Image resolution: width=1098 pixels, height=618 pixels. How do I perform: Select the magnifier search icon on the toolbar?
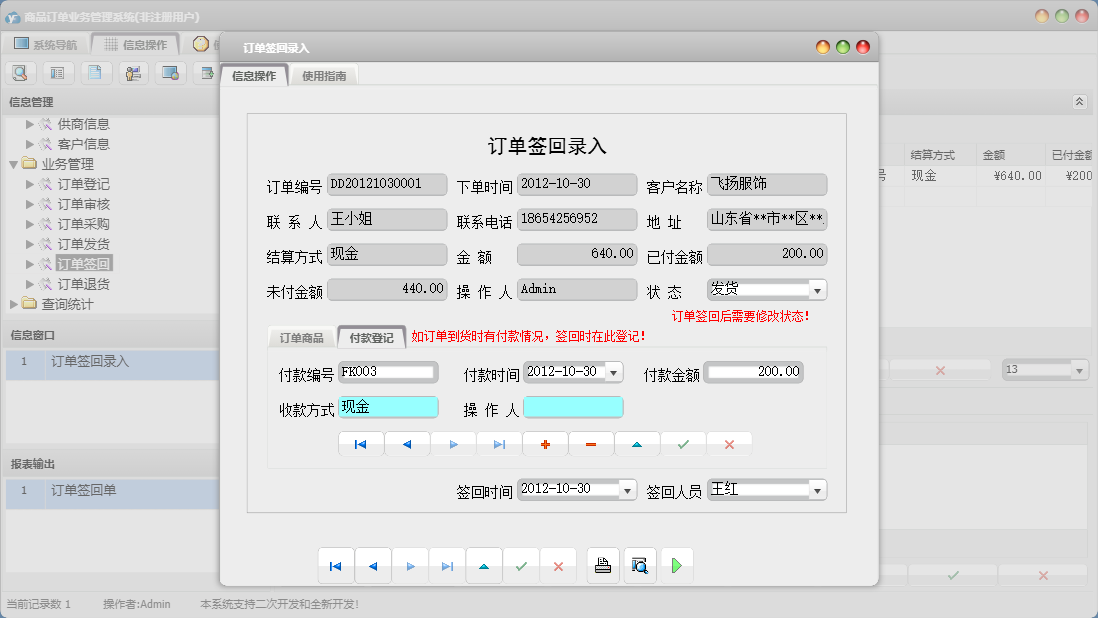pos(20,72)
